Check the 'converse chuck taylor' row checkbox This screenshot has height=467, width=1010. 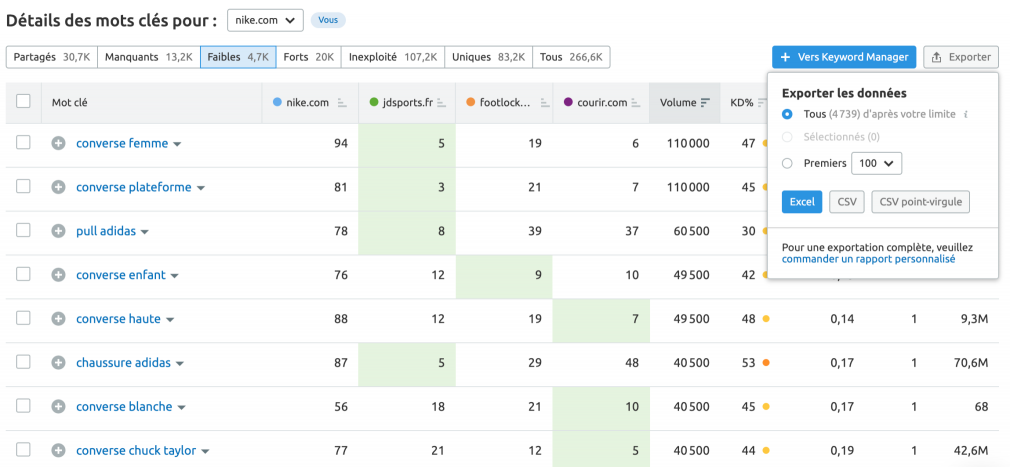coord(23,450)
